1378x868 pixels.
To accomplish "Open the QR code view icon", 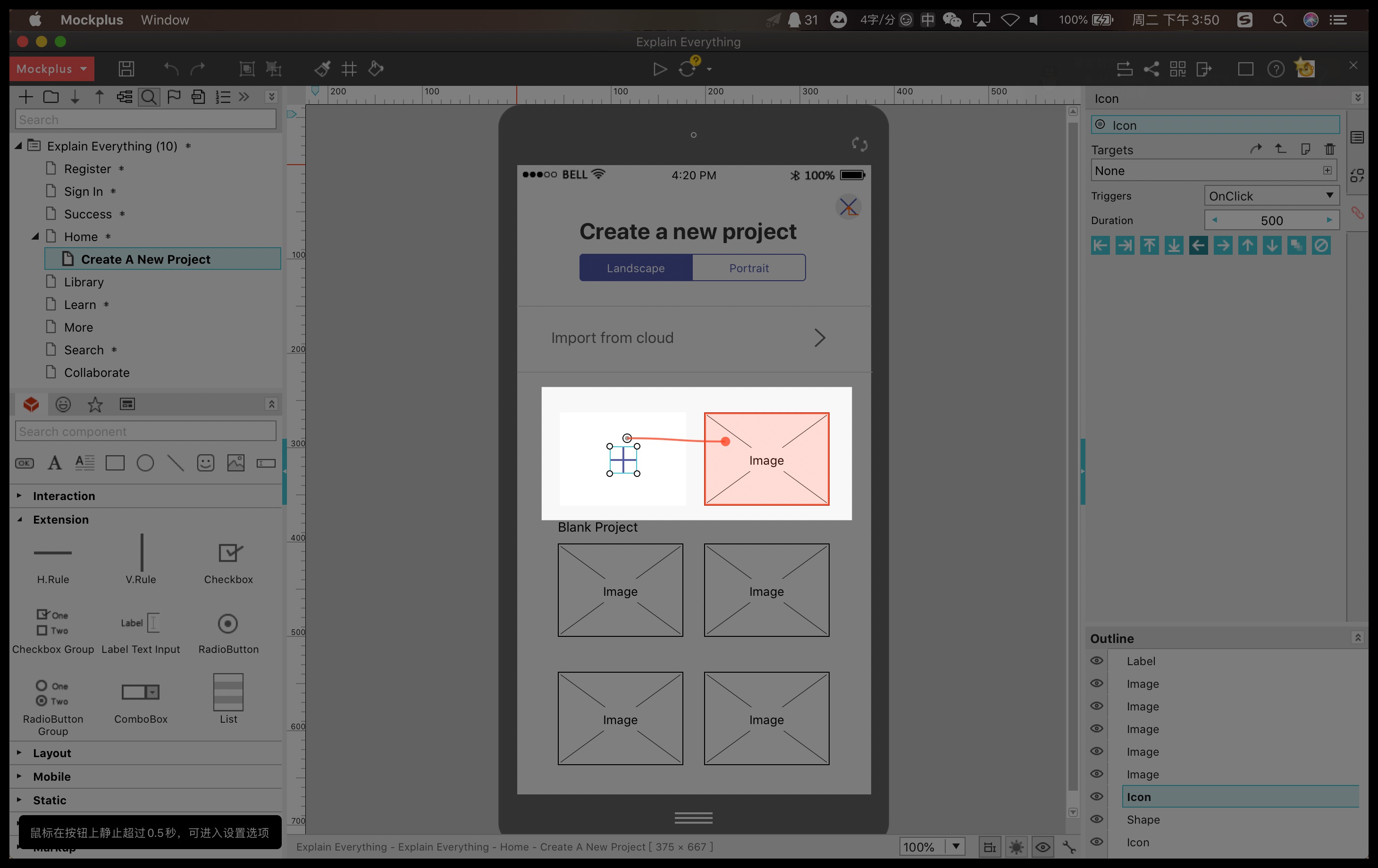I will [x=1178, y=69].
